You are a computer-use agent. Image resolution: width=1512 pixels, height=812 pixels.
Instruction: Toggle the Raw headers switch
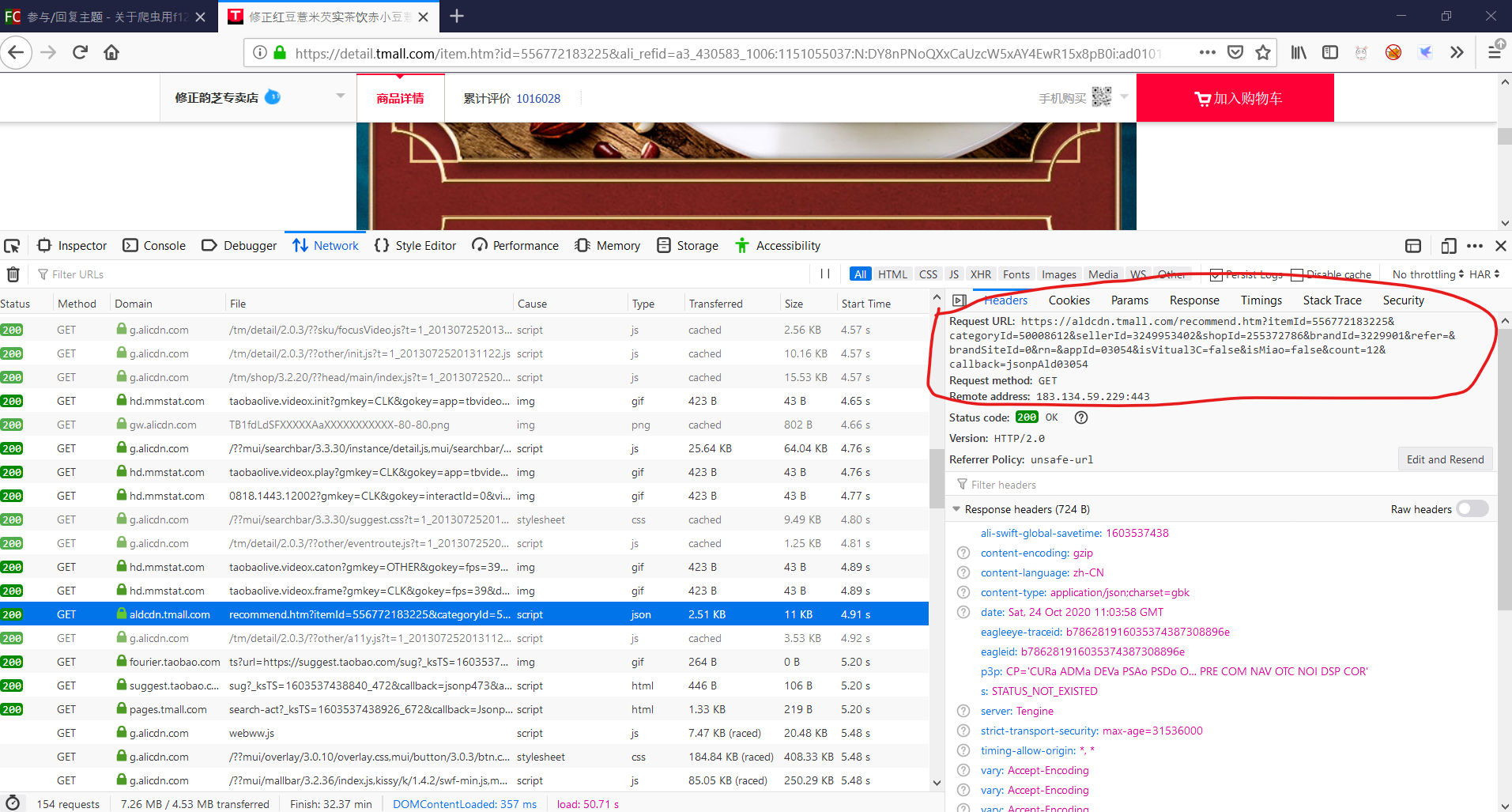[1472, 508]
